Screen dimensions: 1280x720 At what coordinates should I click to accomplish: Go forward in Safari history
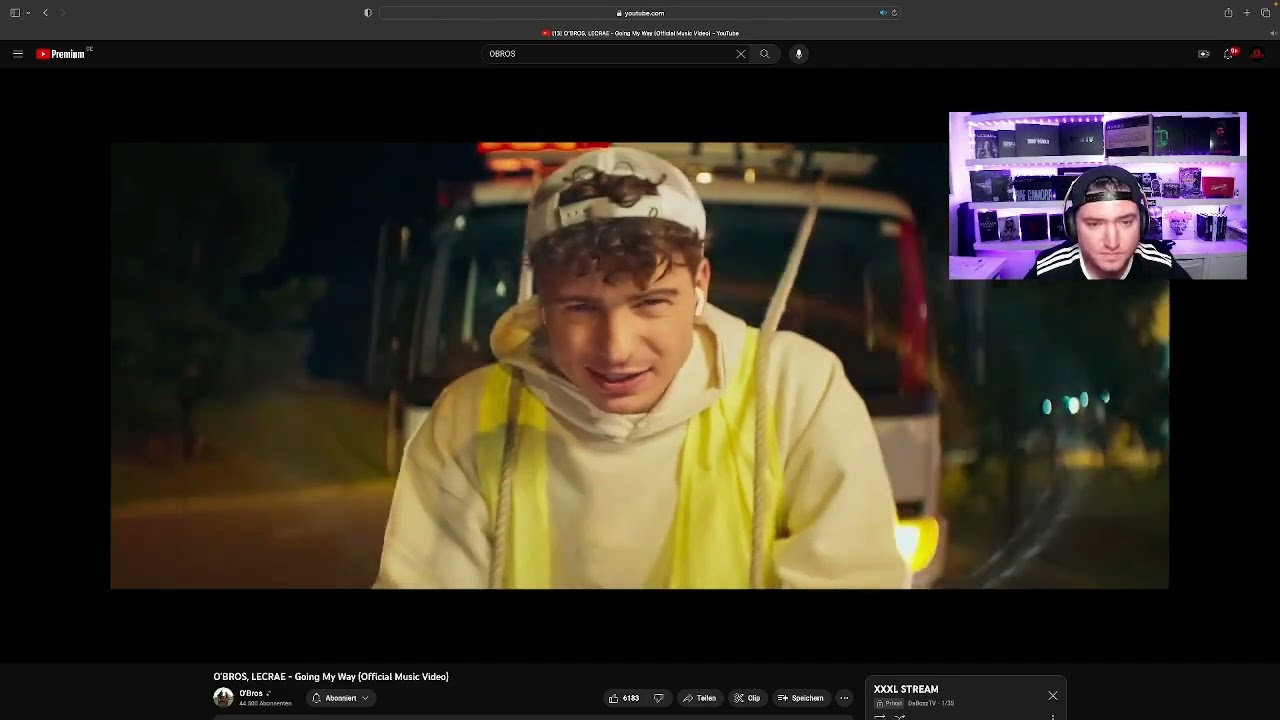63,13
